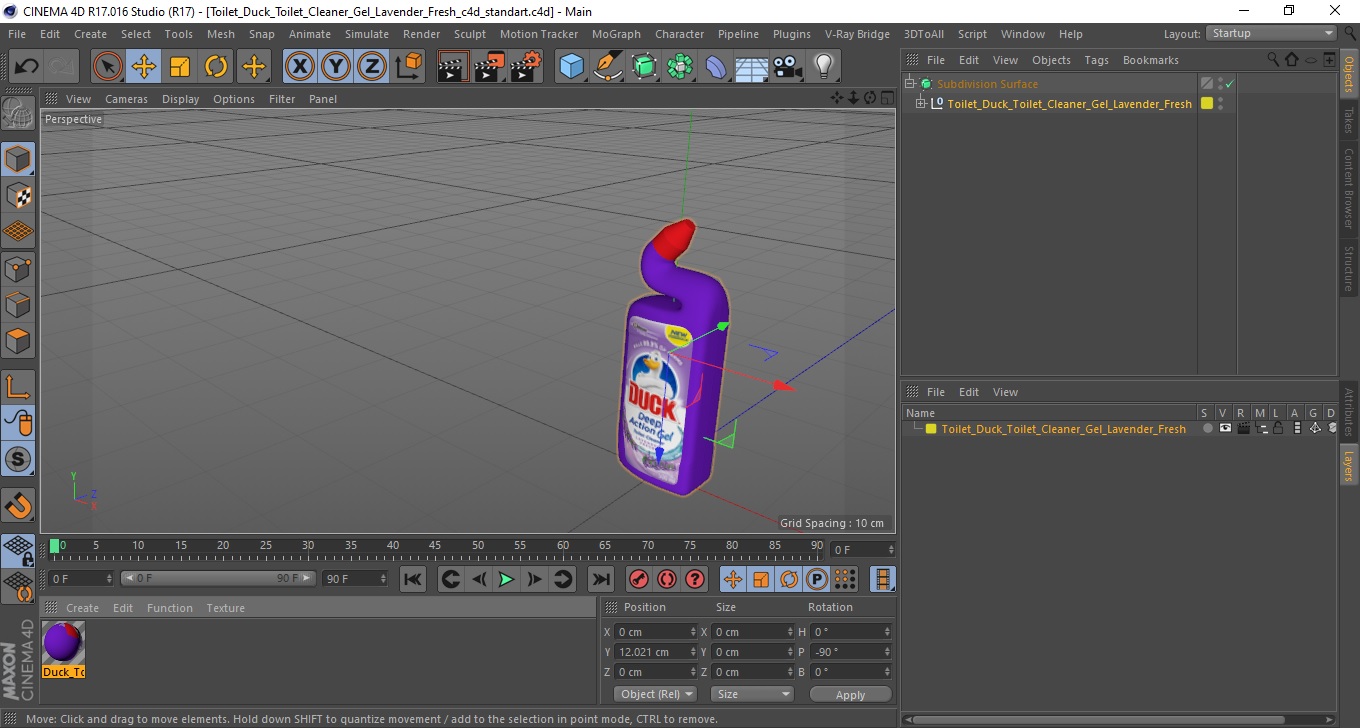Screen dimensions: 1360x728
Task: Open the Array modeling objects icon
Action: click(680, 67)
